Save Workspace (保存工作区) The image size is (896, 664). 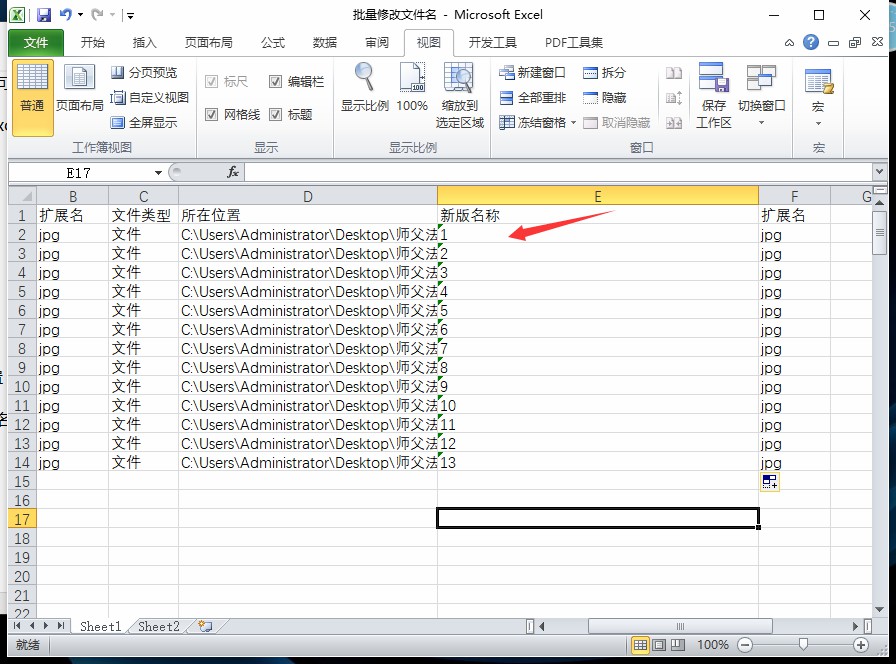(x=714, y=95)
